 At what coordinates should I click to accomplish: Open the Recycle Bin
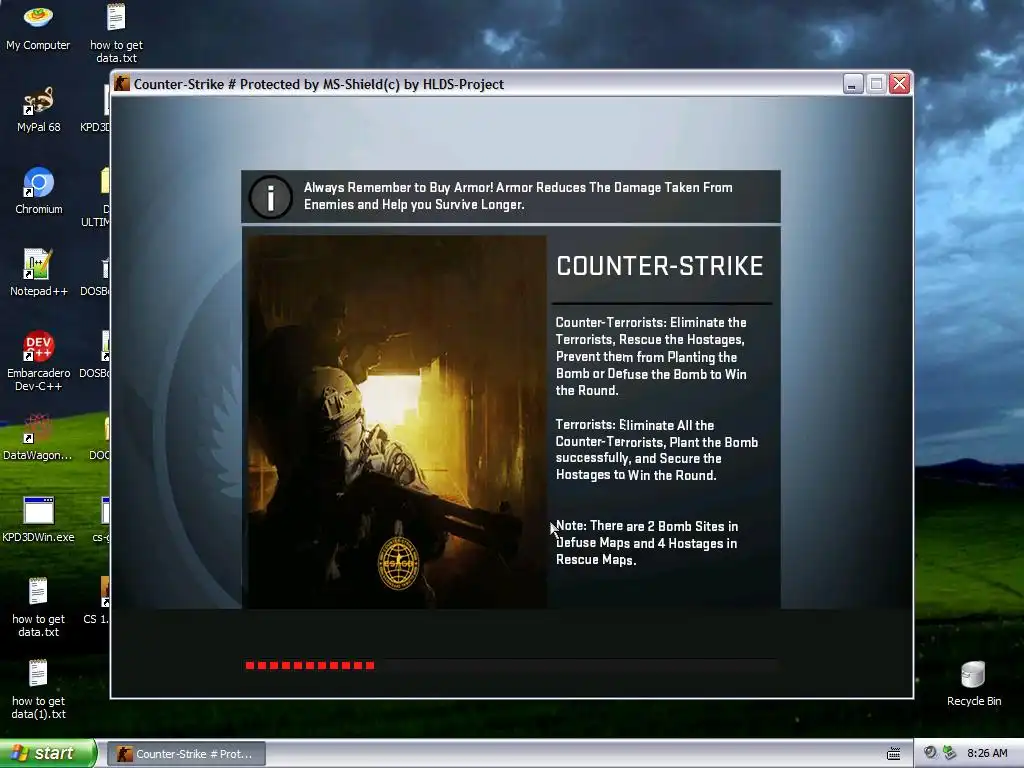(973, 684)
